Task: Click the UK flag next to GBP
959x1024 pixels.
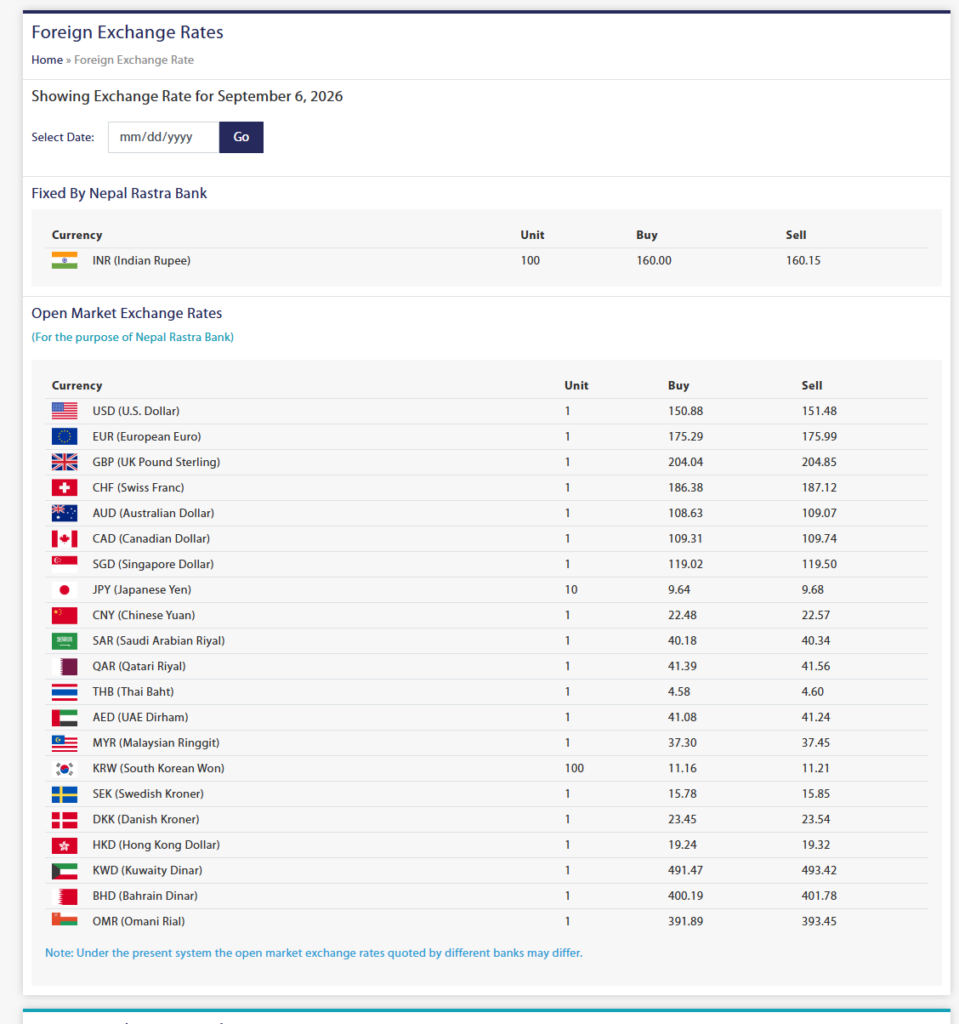Action: (65, 462)
